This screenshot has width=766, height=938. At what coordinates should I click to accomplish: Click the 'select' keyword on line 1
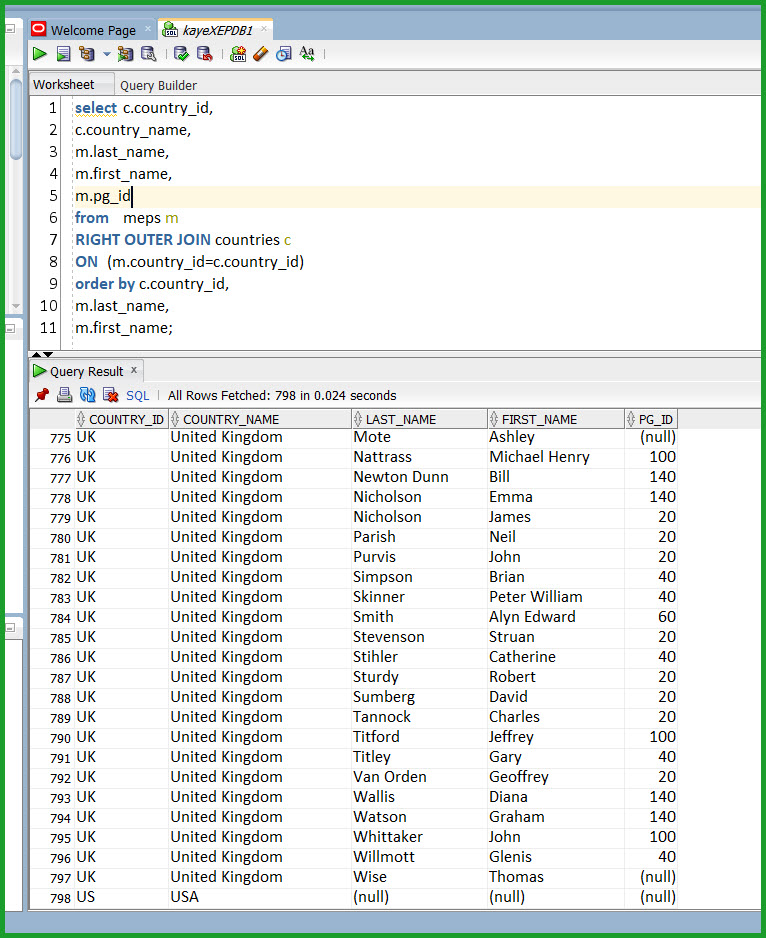[x=96, y=108]
